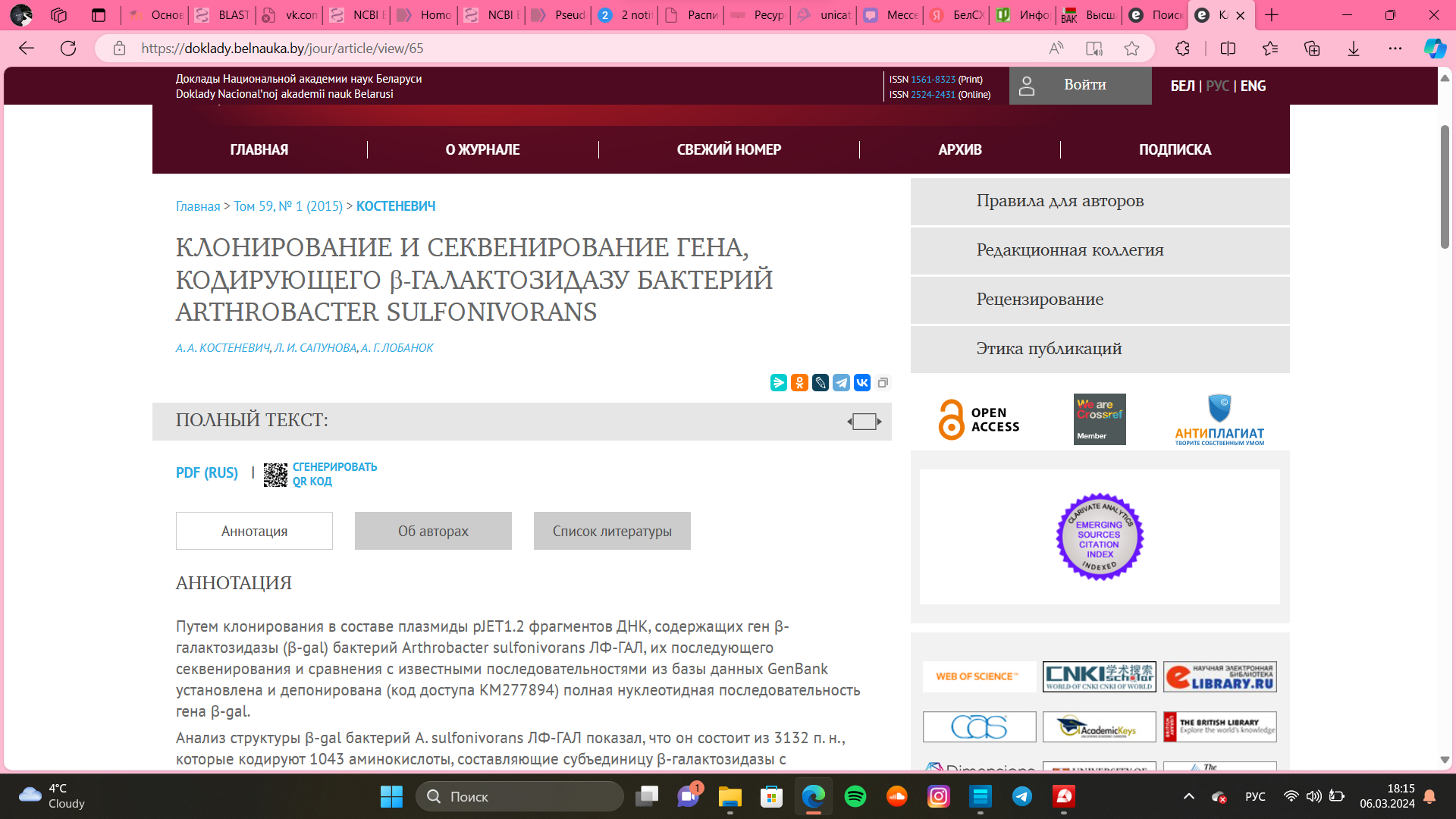
Task: Open Рецензирование sidebar link
Action: click(1100, 300)
